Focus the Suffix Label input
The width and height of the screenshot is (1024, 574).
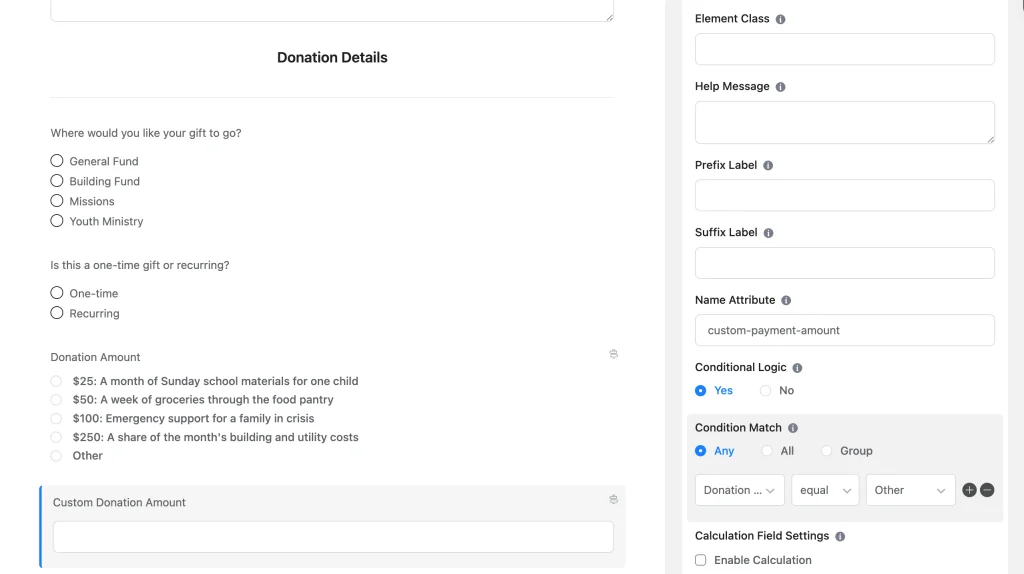(x=844, y=263)
